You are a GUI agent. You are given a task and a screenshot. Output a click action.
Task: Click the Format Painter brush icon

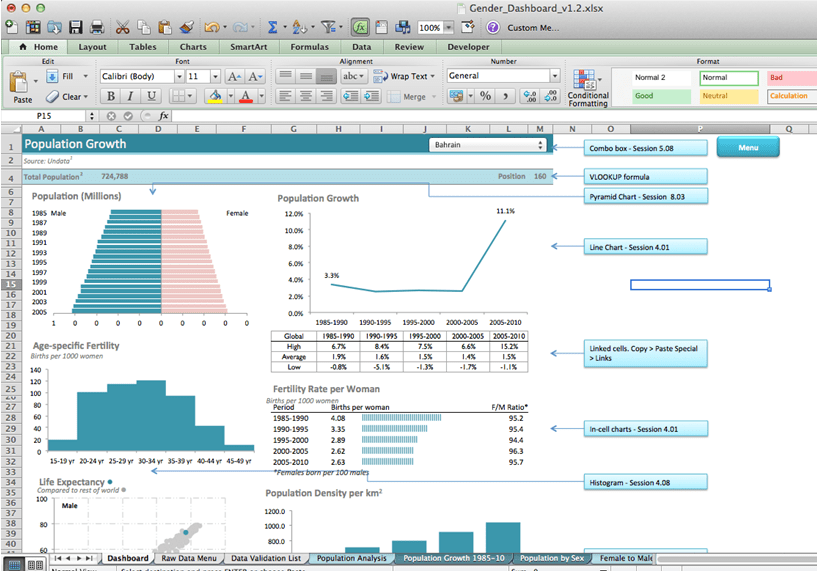[184, 27]
